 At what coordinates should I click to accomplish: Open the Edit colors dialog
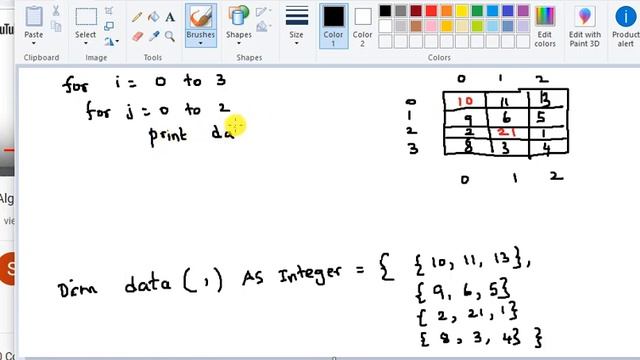click(545, 26)
